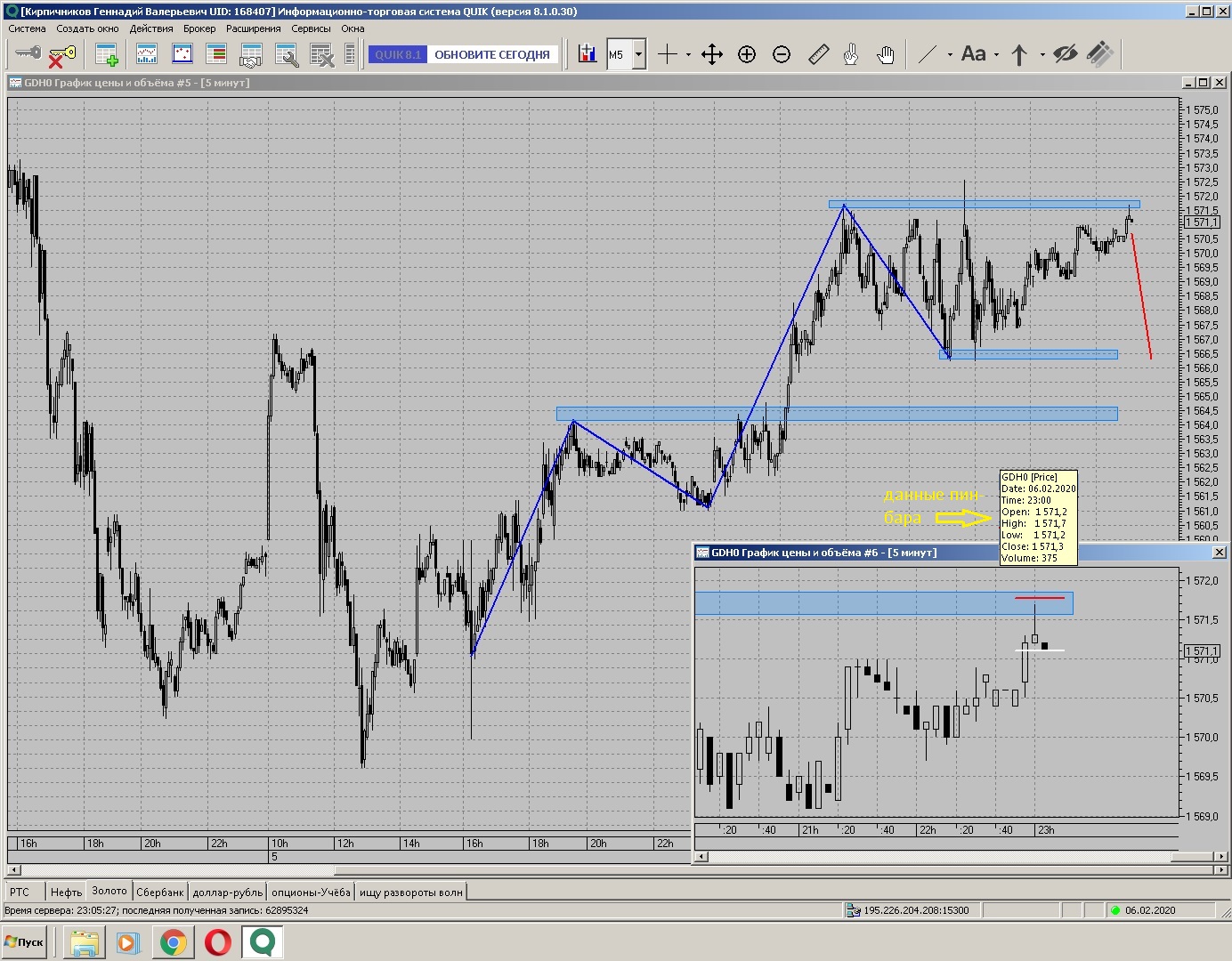1232x961 pixels.
Task: Switch to the доллар-рубль tab
Action: pos(228,892)
